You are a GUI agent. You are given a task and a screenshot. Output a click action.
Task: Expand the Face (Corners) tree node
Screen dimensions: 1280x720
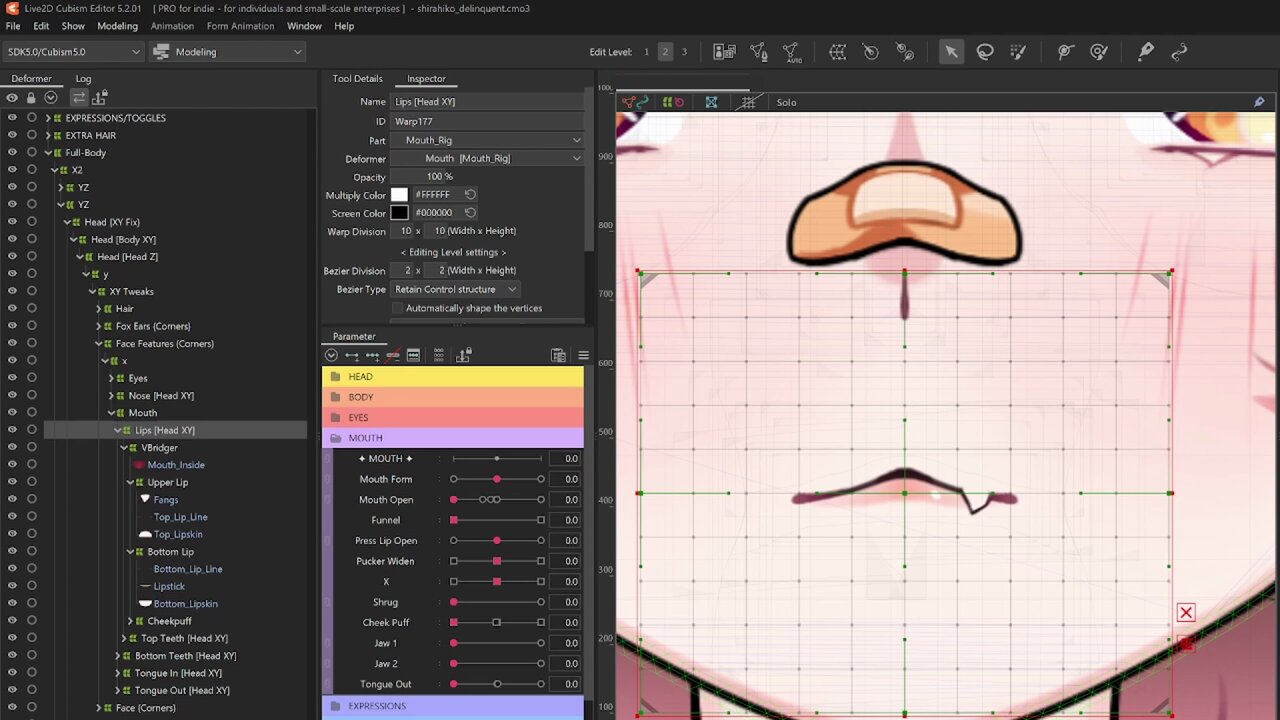(98, 708)
